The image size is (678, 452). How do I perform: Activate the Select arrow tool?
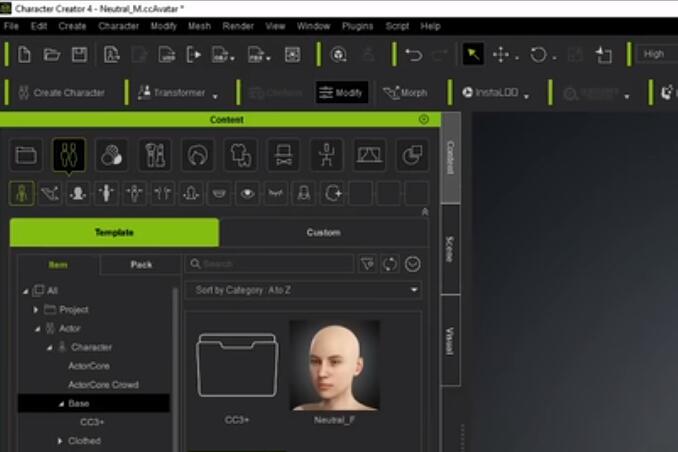473,54
